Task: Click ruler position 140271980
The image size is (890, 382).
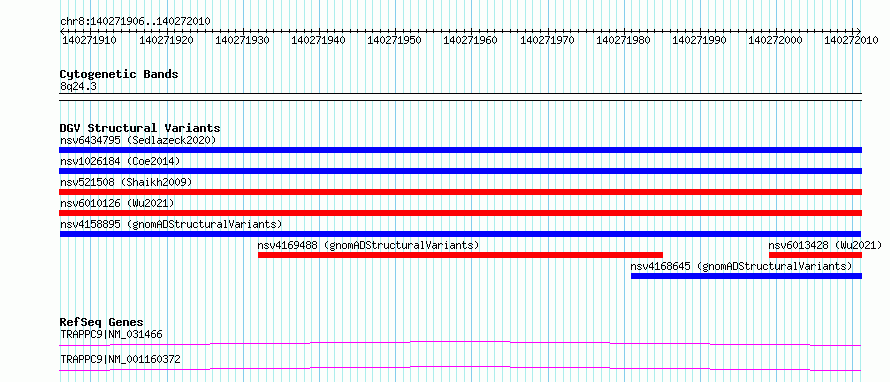Action: point(623,40)
